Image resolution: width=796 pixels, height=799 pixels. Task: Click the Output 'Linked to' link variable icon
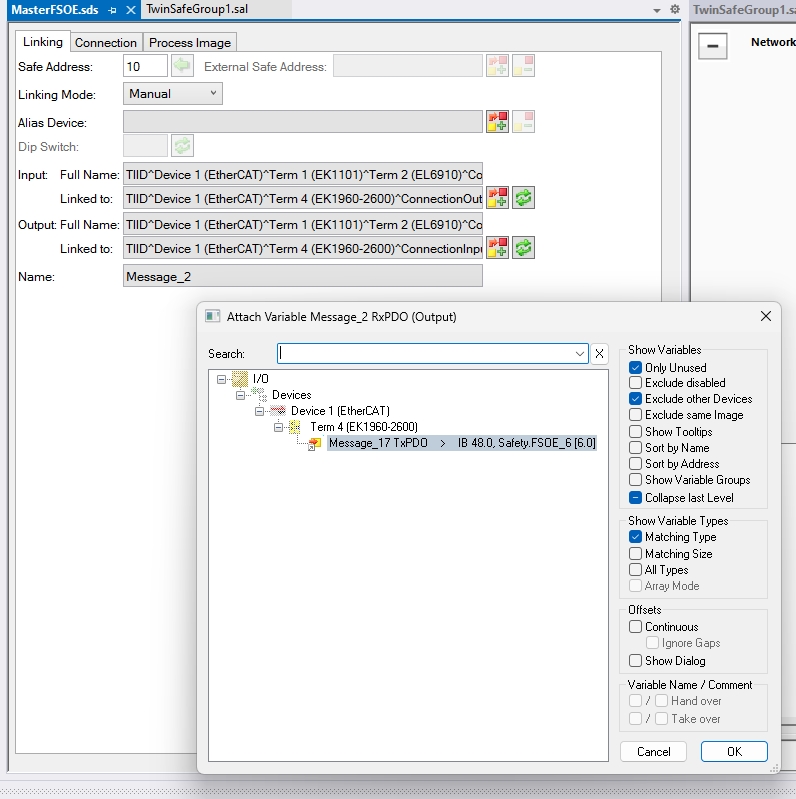coord(497,247)
